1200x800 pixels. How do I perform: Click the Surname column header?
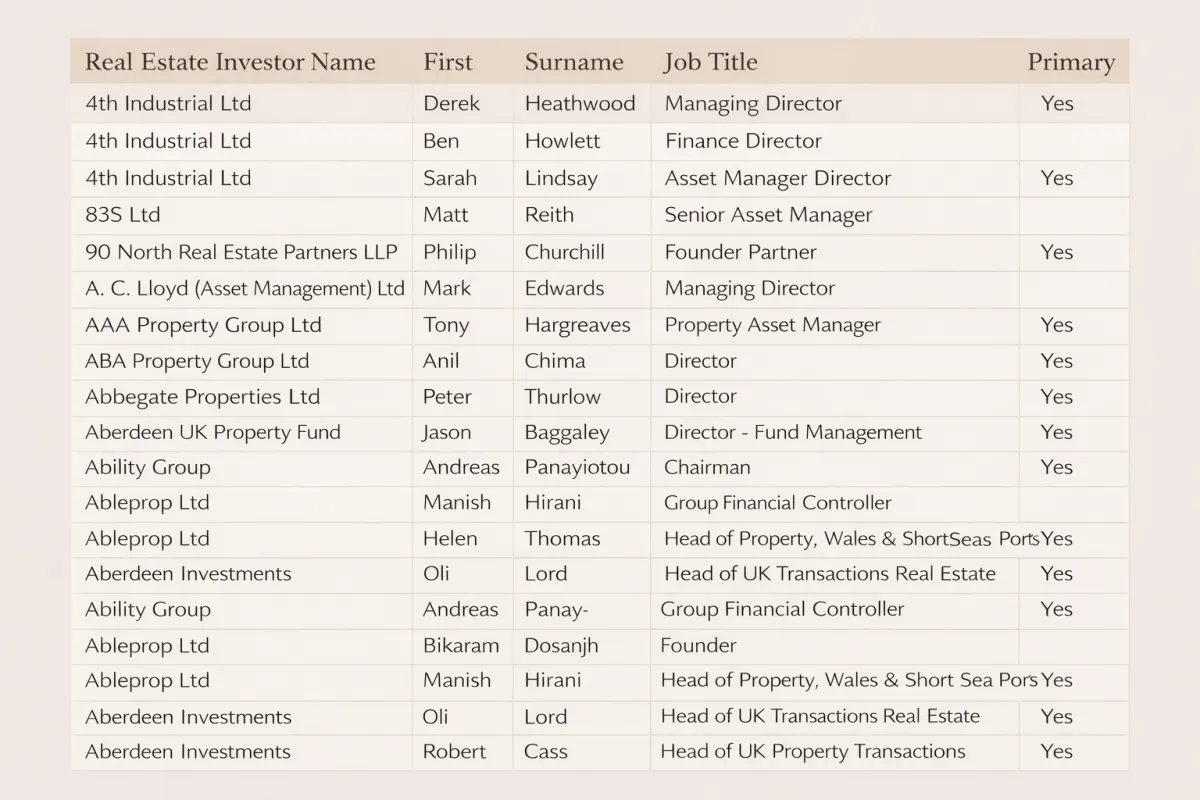click(x=574, y=62)
